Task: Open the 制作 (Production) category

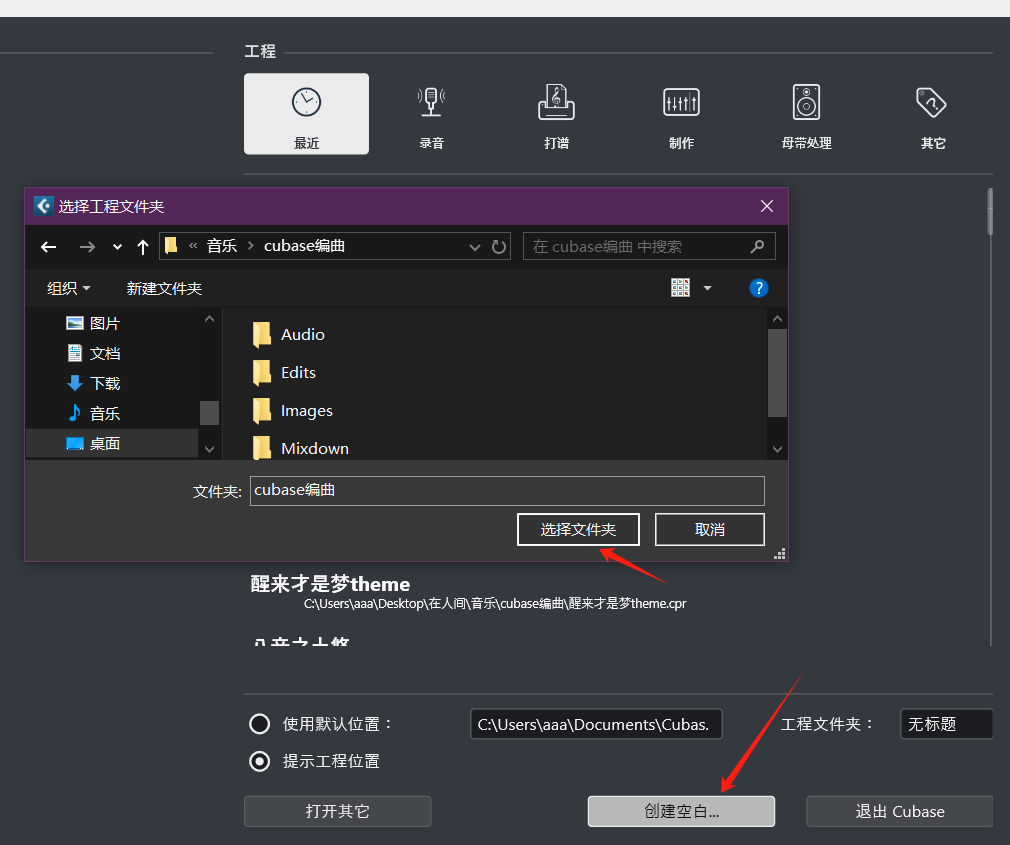Action: coord(681,112)
